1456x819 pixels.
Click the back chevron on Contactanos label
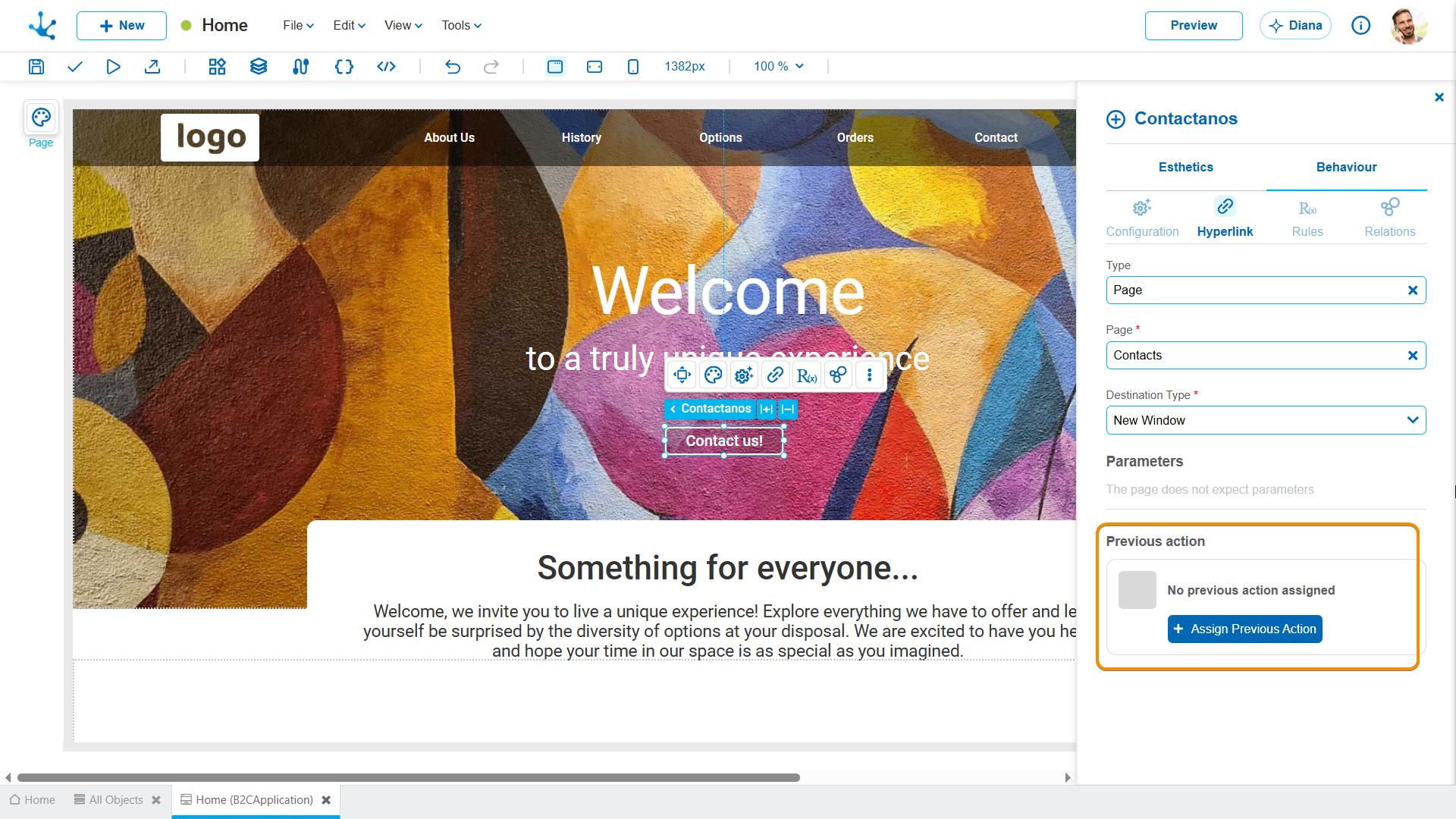673,409
